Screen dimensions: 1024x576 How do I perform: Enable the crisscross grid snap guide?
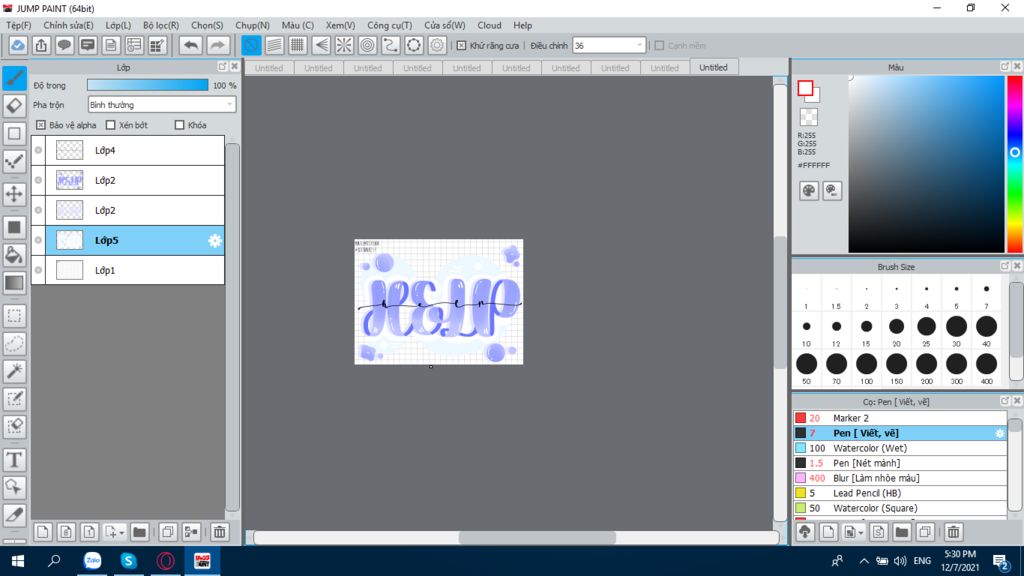tap(298, 45)
